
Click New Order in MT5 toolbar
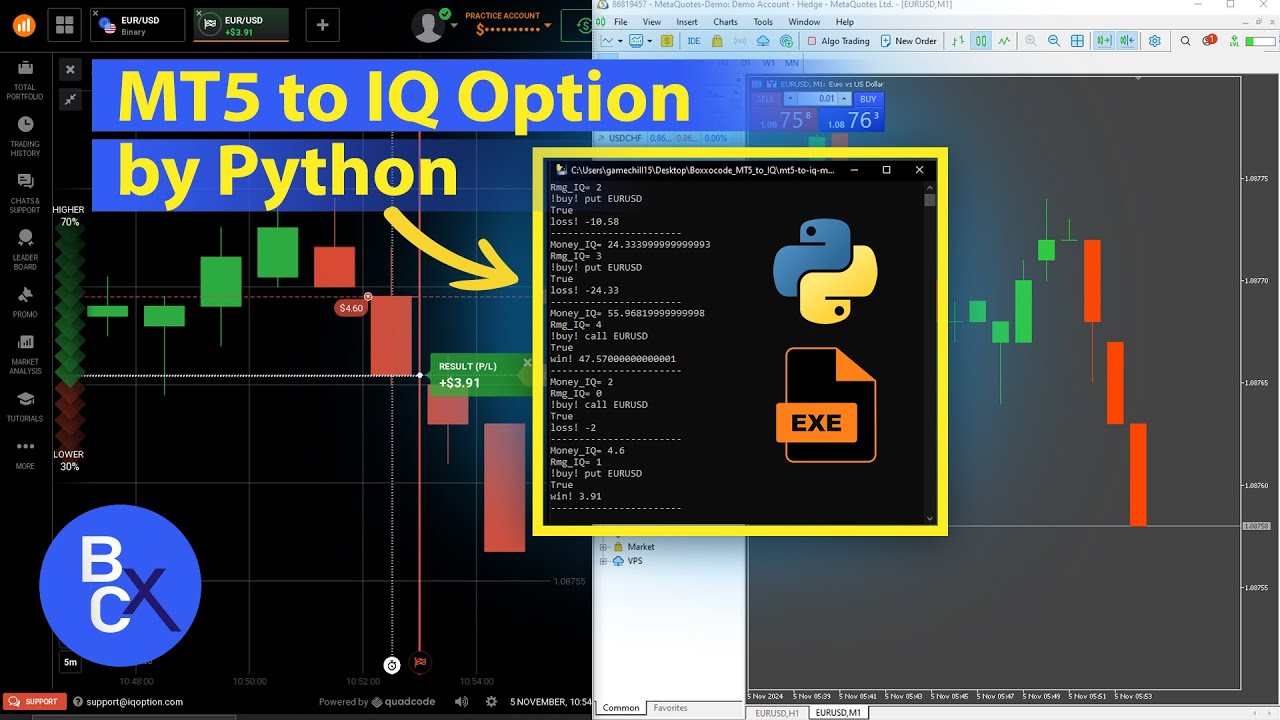coord(908,41)
